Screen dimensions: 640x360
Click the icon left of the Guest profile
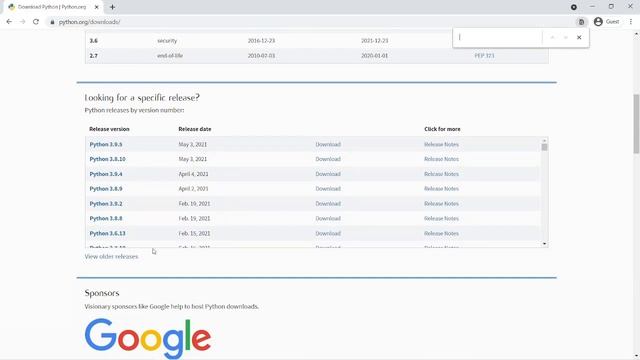581,22
